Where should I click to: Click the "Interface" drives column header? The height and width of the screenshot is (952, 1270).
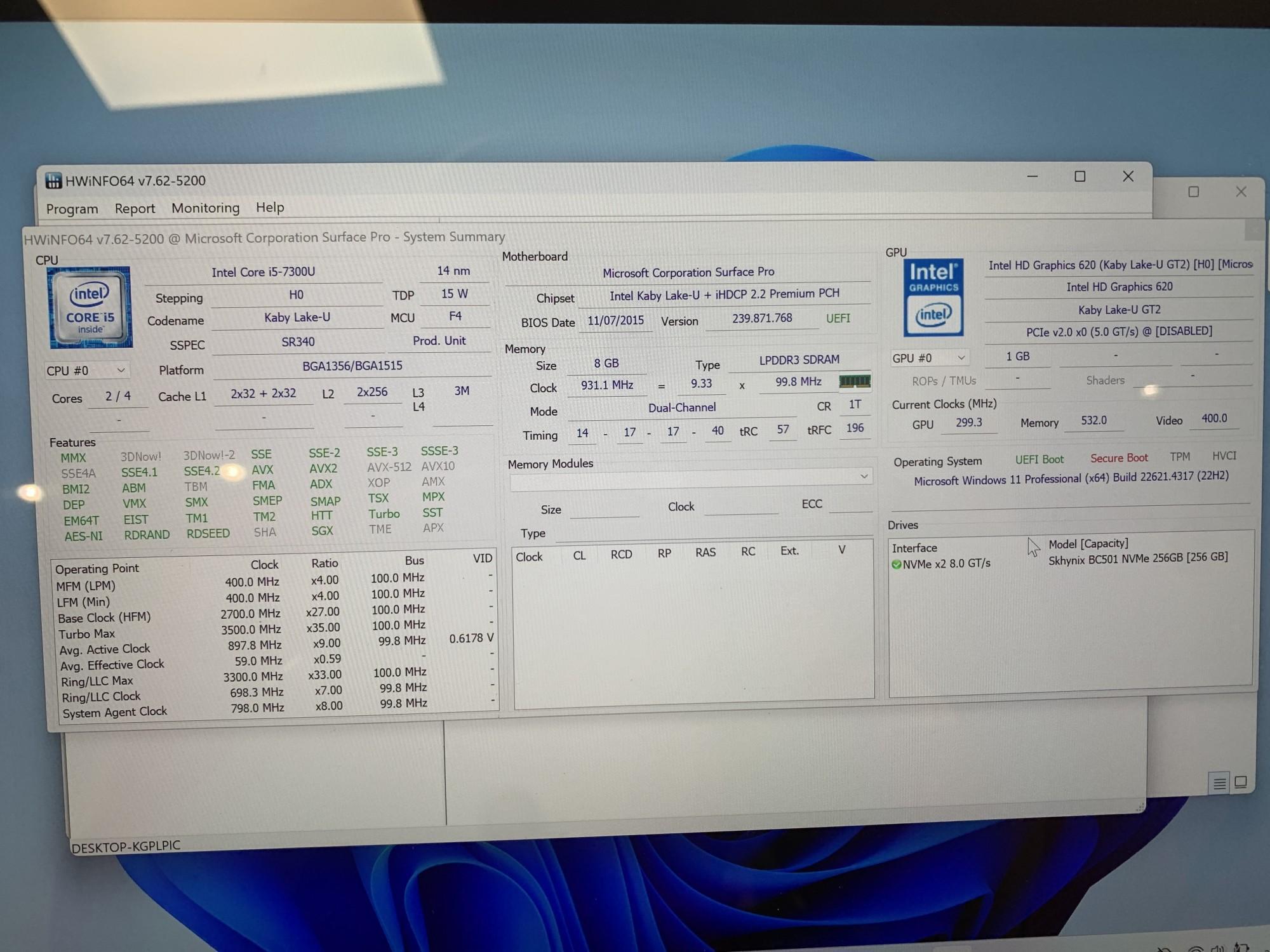pos(914,548)
